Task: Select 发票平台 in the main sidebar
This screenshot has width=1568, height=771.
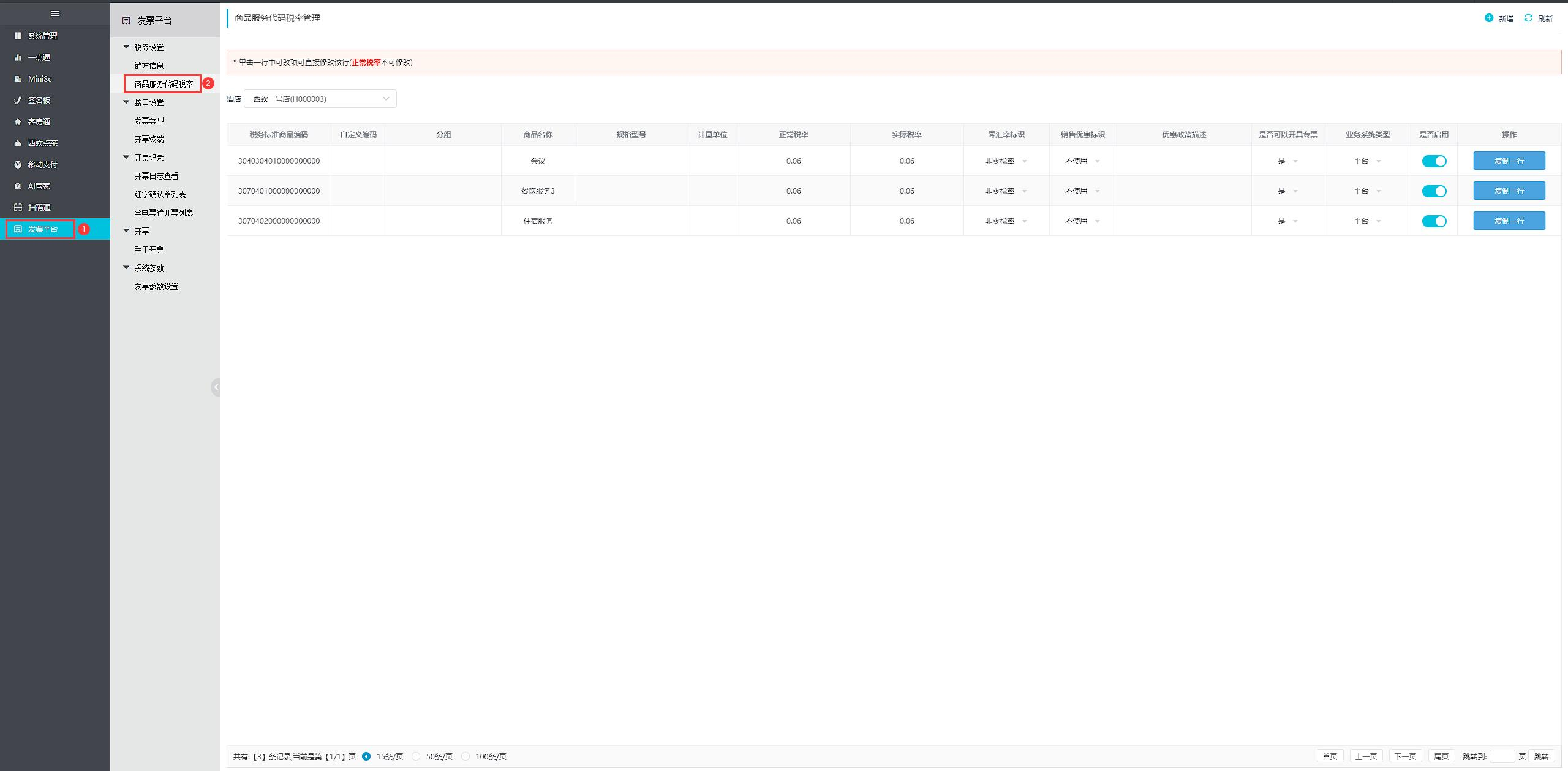Action: click(x=55, y=229)
